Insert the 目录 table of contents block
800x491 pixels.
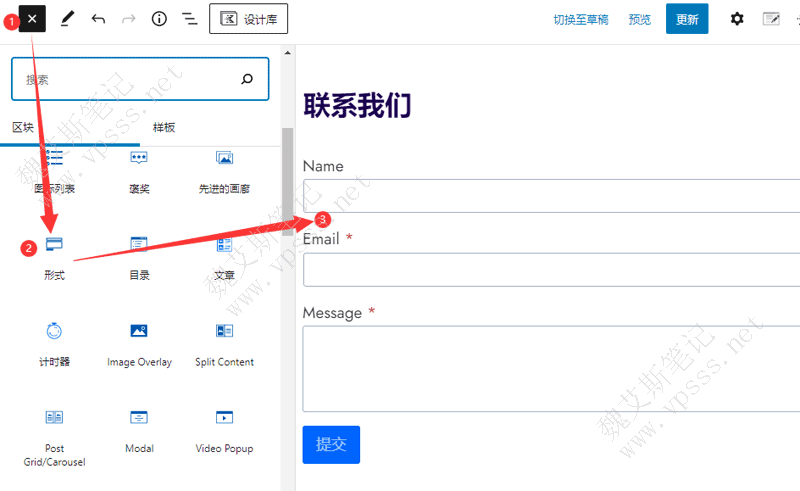coord(139,258)
